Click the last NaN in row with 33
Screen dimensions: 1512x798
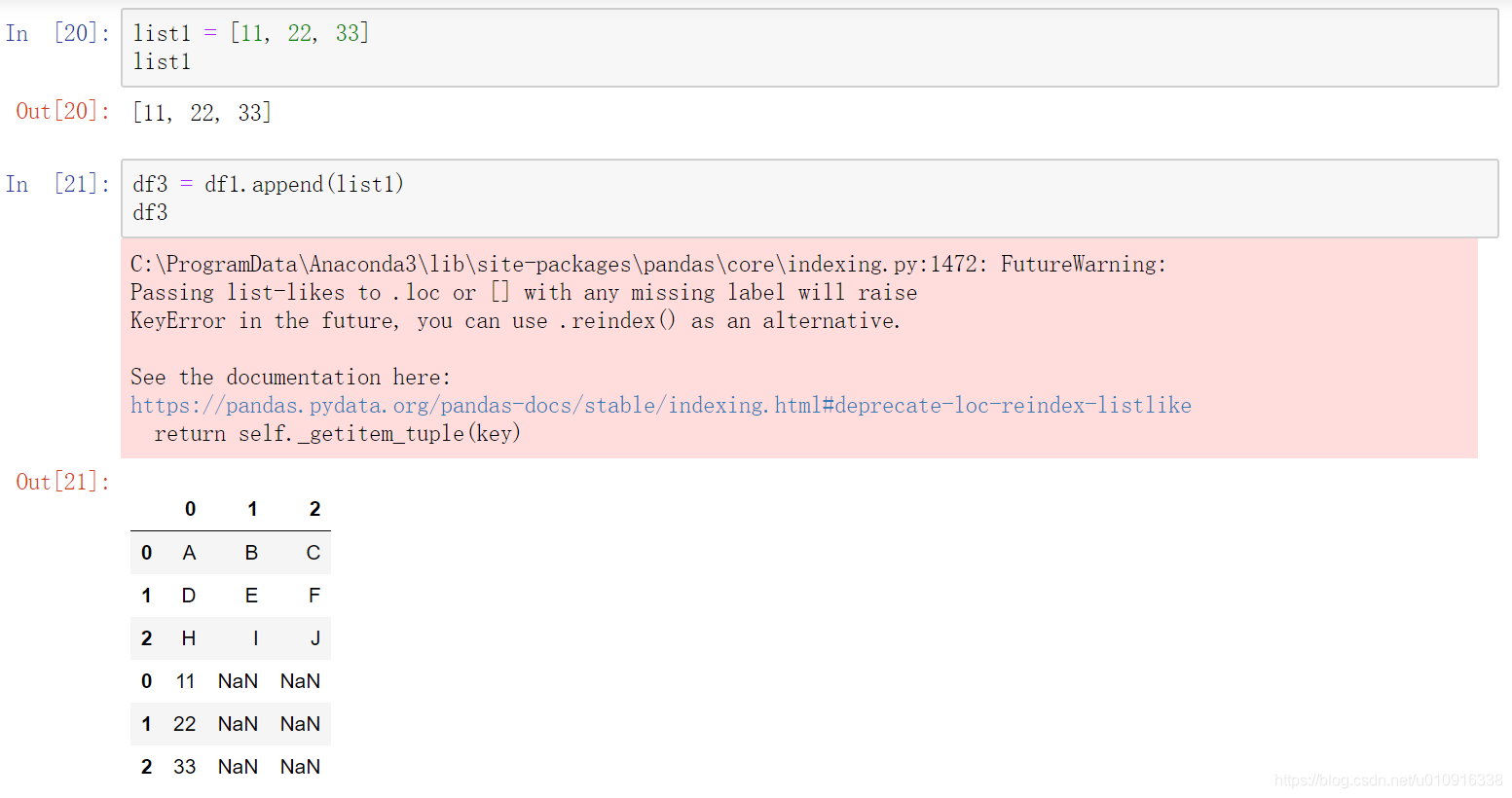[x=300, y=767]
